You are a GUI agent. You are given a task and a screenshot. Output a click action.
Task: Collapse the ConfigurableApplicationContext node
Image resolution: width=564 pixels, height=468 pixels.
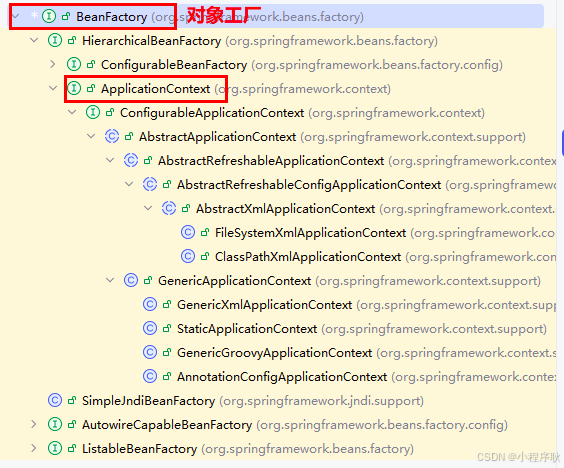(x=72, y=112)
